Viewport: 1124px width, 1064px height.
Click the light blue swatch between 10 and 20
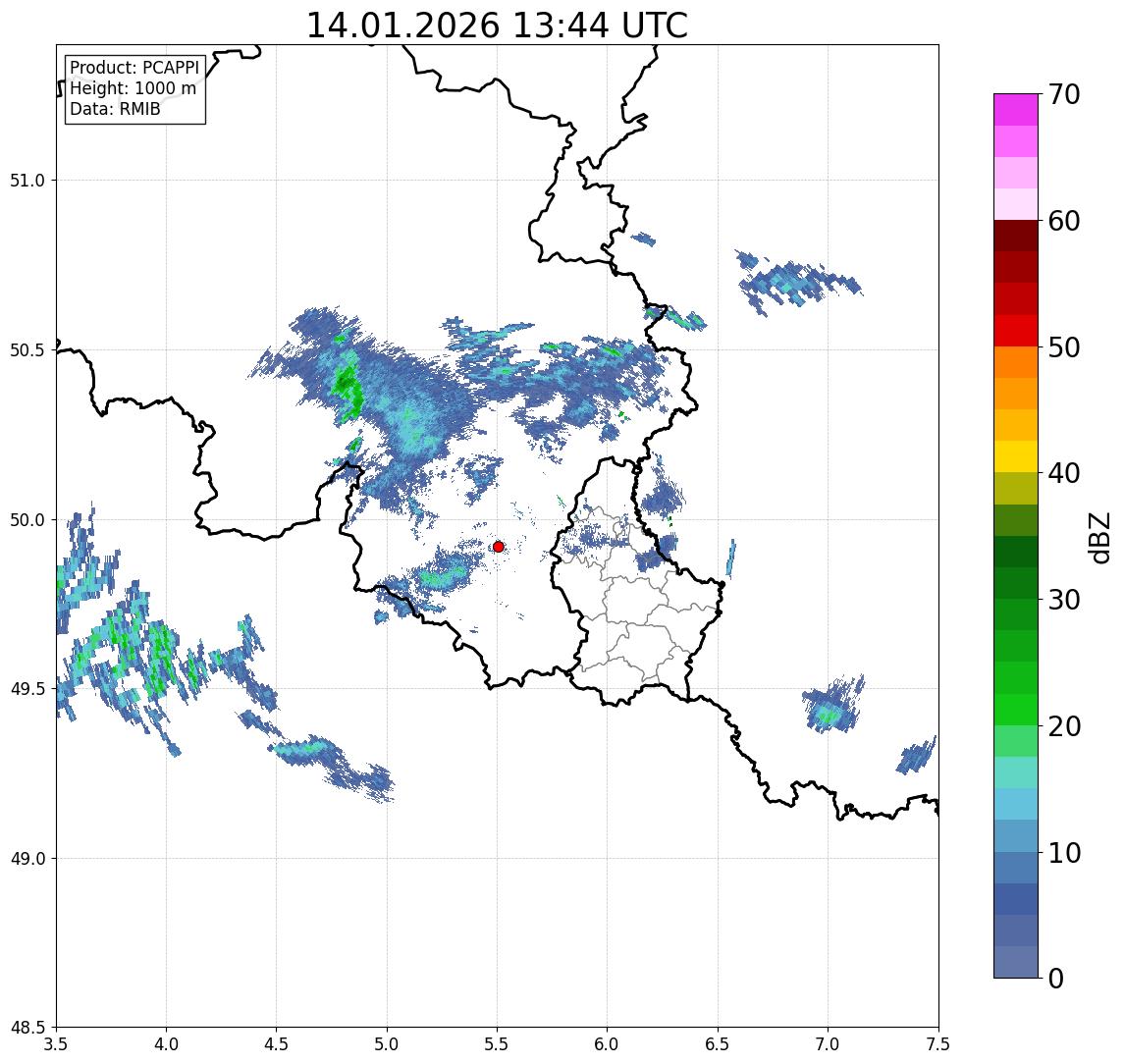pos(1016,804)
